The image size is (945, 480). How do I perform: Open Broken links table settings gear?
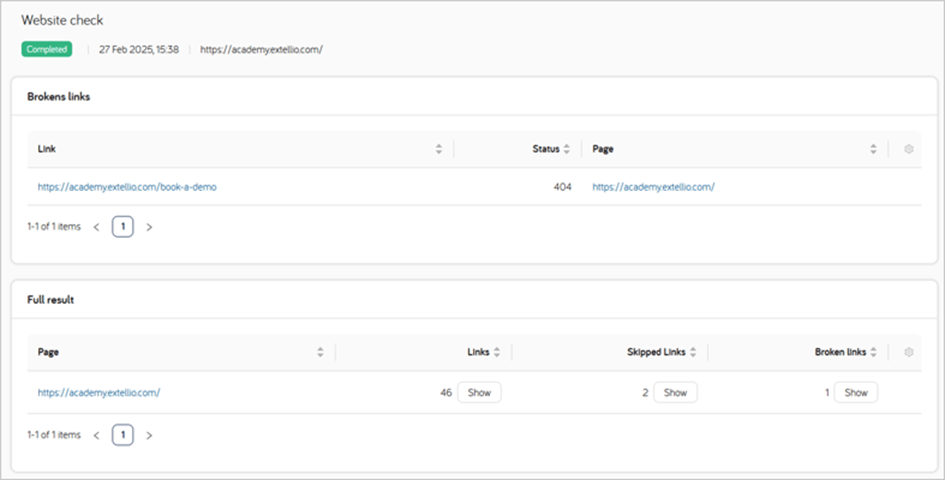tap(909, 149)
